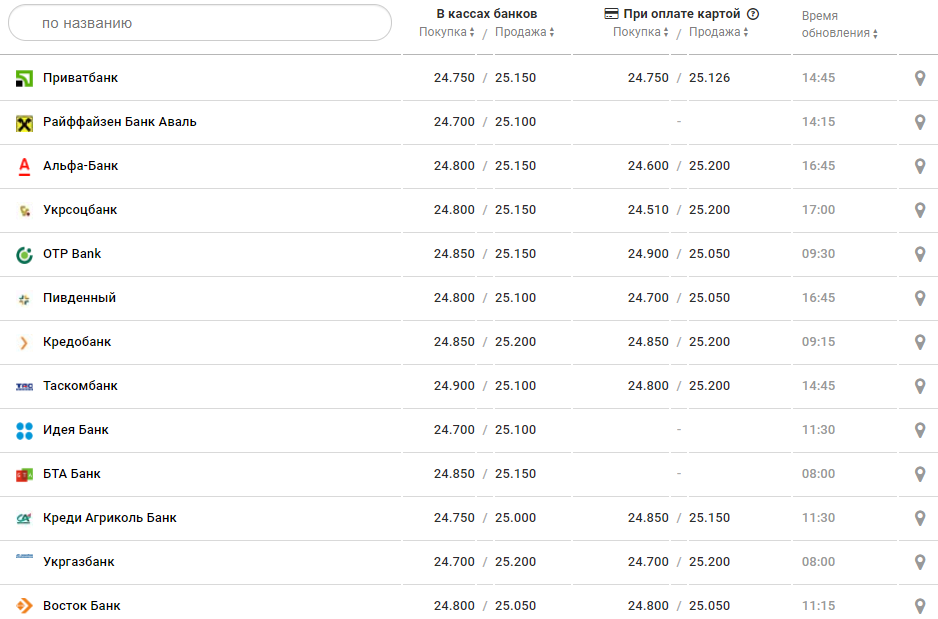Sort by cash desk Покупка rate
Screen dimensions: 938x619
click(447, 32)
